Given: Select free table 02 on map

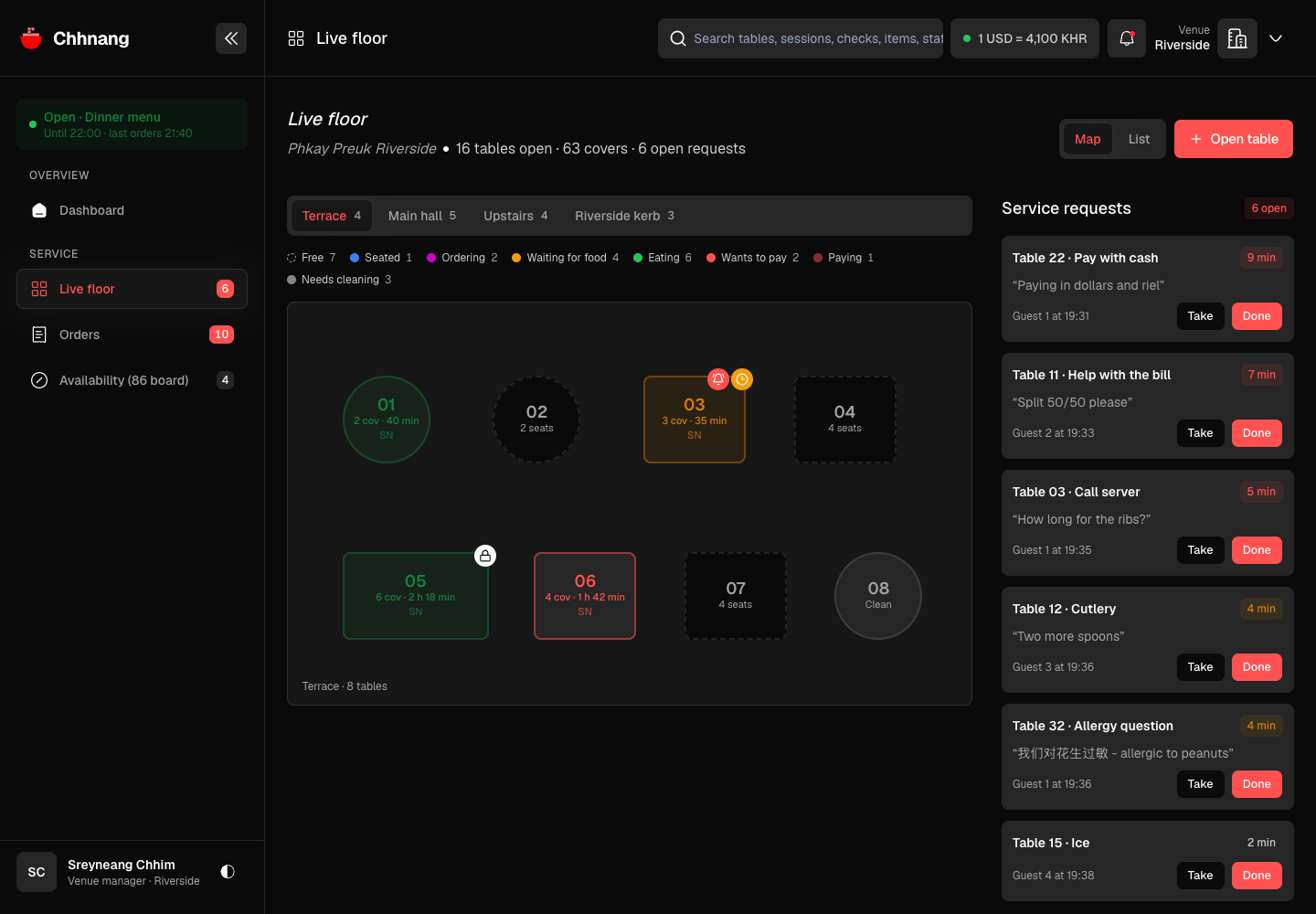Looking at the screenshot, I should pos(536,420).
